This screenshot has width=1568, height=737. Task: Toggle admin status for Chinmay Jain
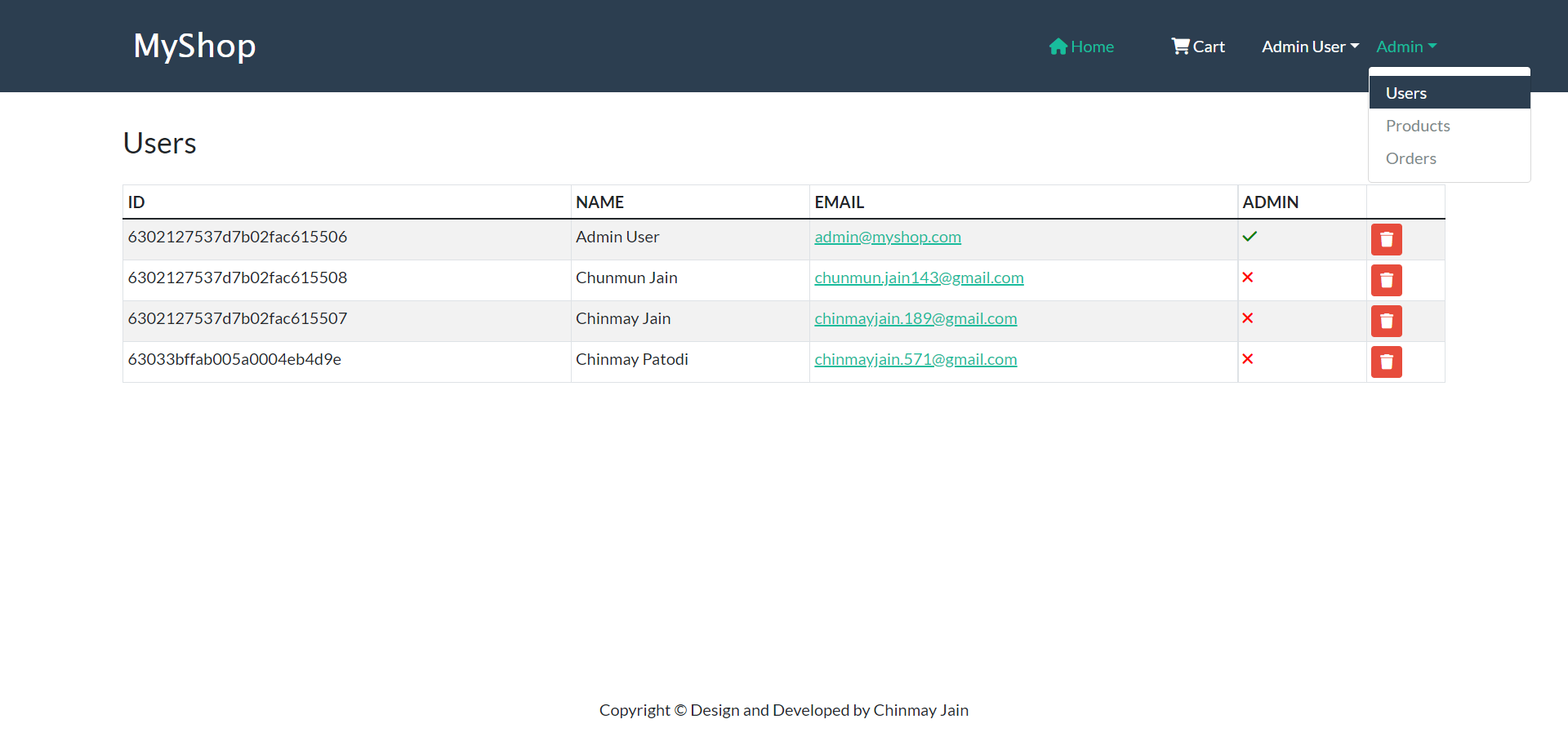(x=1248, y=318)
